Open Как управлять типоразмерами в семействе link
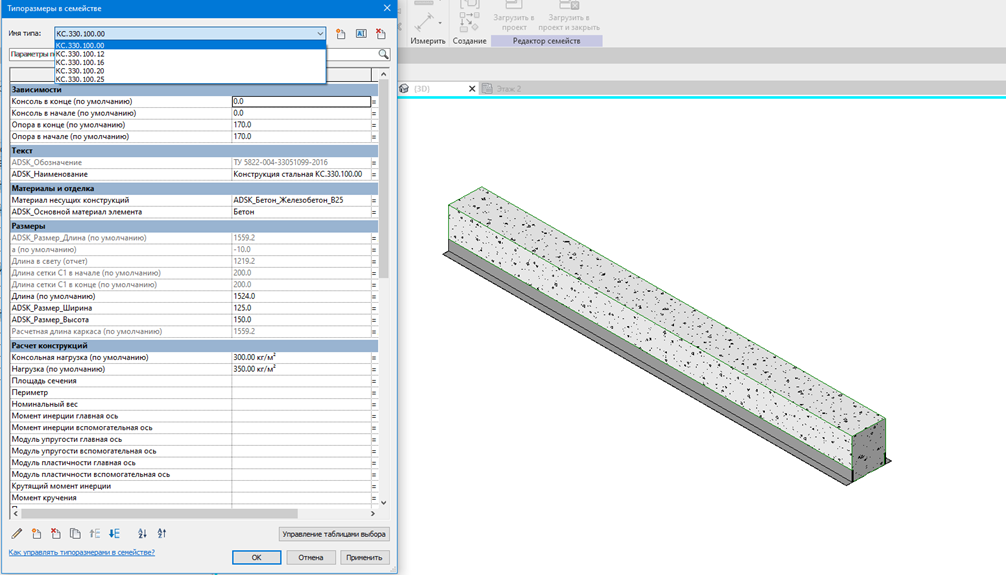 pos(81,552)
